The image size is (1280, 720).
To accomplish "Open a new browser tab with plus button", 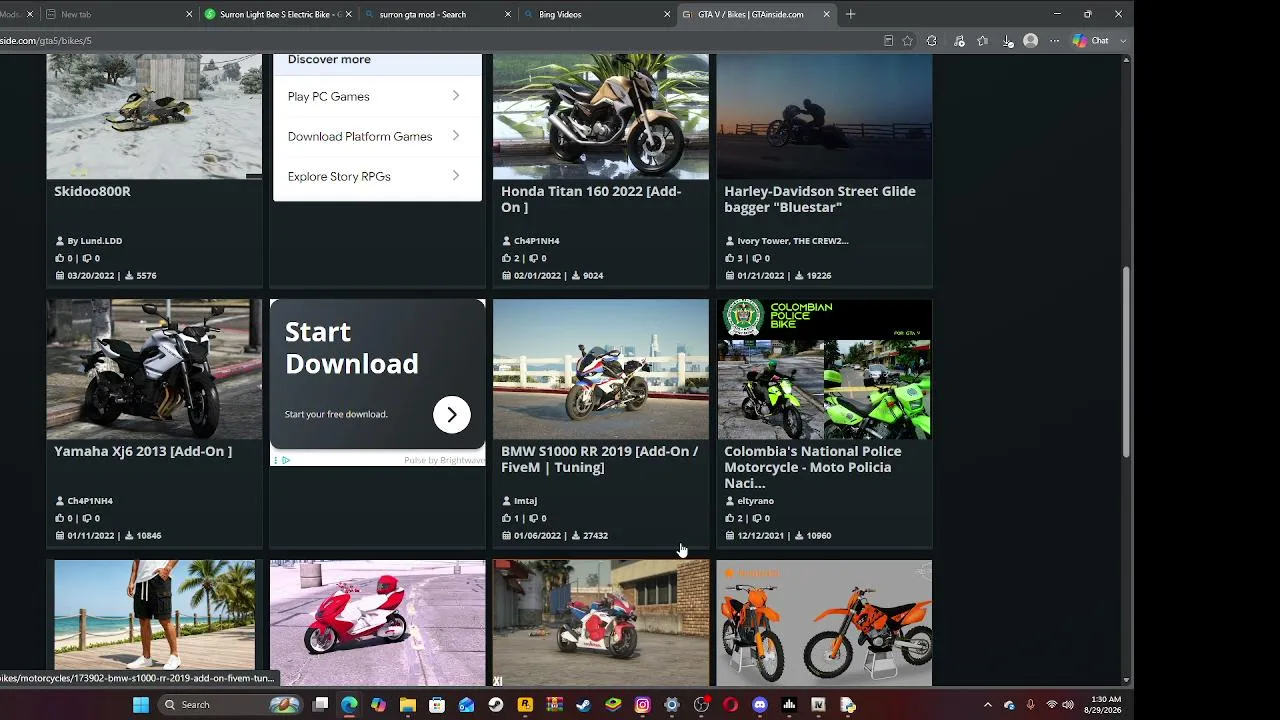I will (850, 14).
